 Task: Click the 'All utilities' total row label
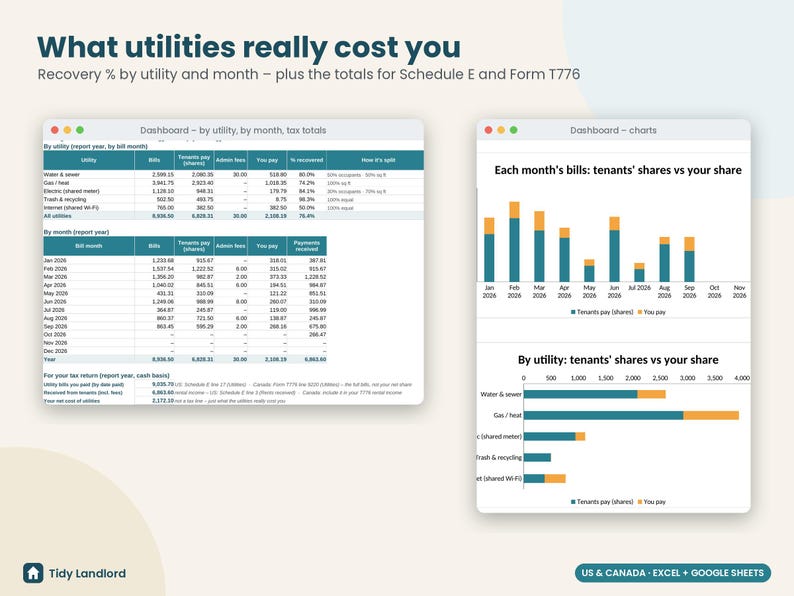coord(57,216)
